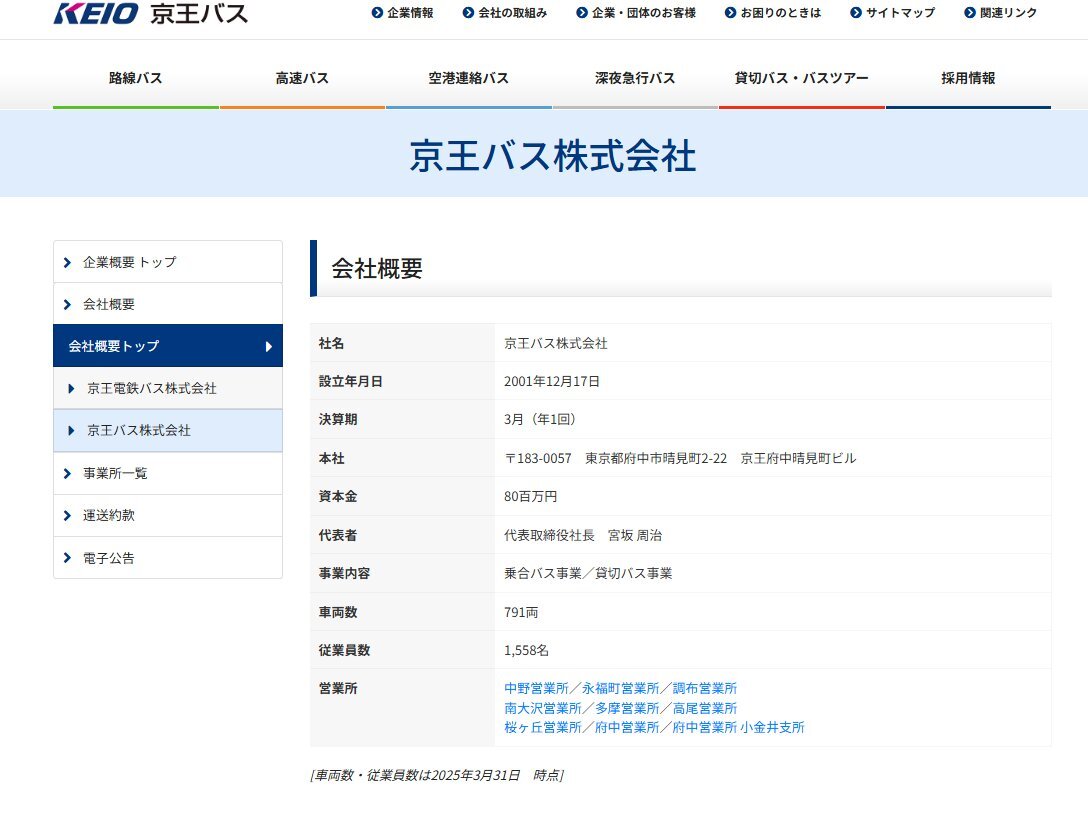Image resolution: width=1088 pixels, height=835 pixels.
Task: Open 多摩営業所 link
Action: pyautogui.click(x=627, y=708)
